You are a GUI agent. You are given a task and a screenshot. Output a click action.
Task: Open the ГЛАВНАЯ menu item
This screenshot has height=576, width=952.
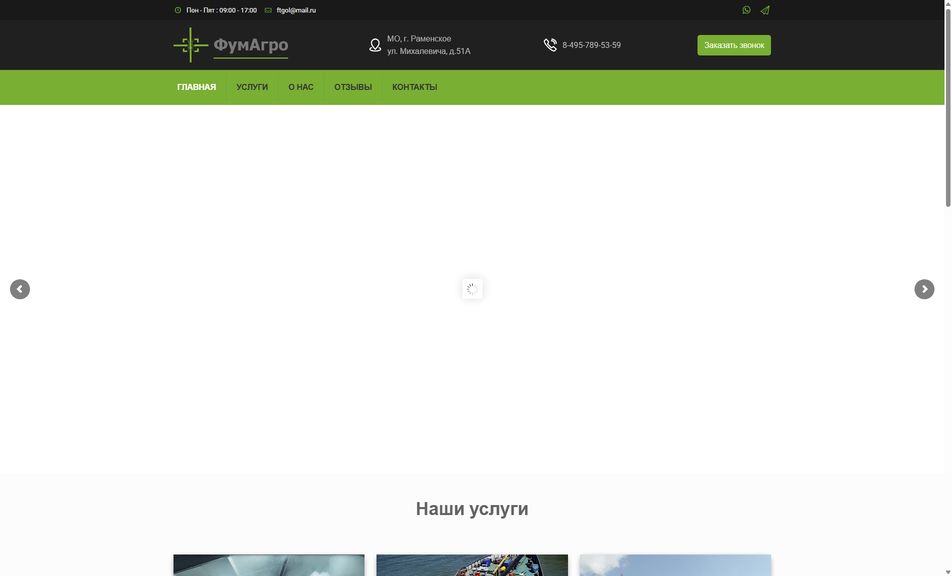pyautogui.click(x=197, y=87)
